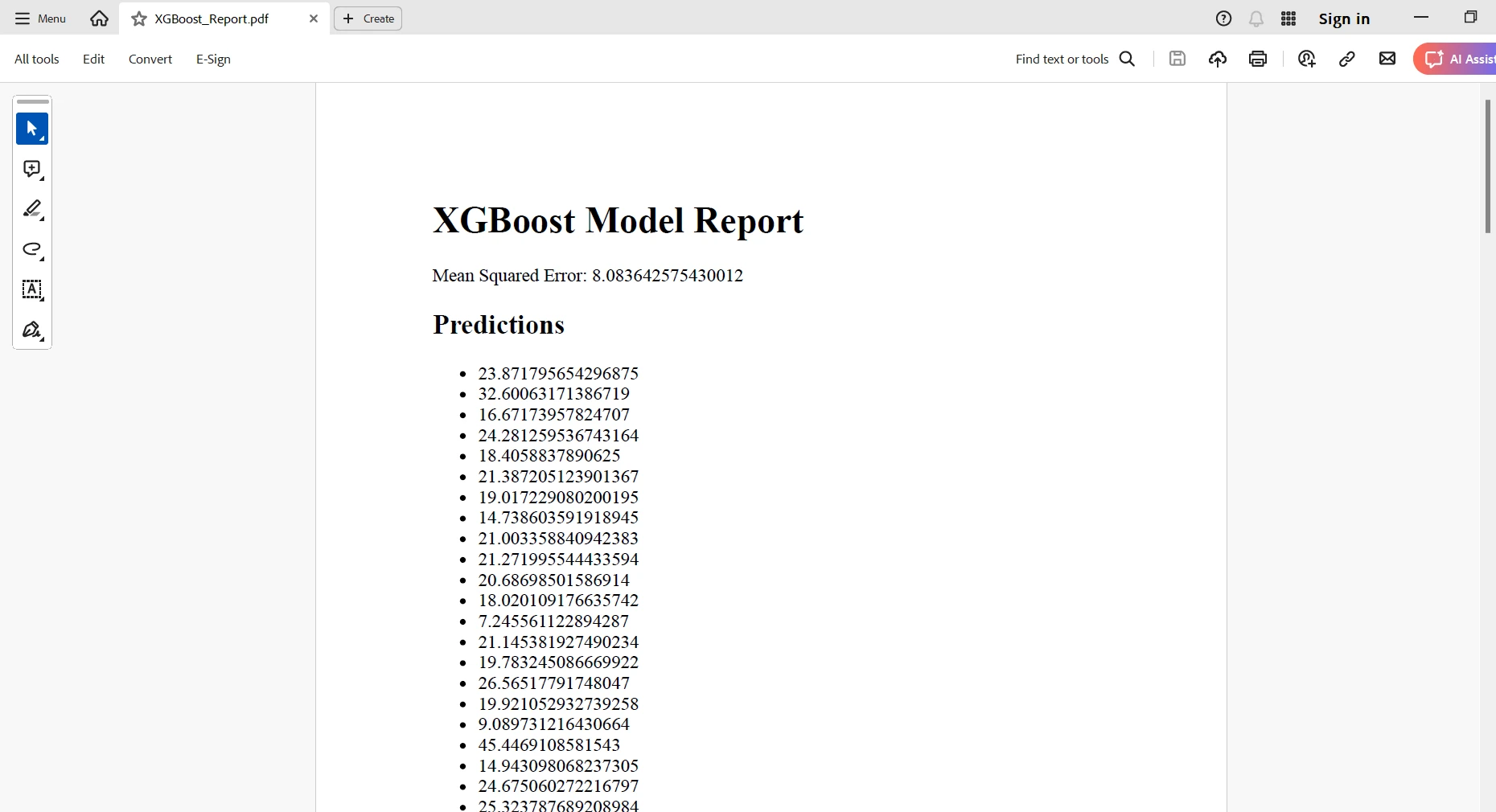This screenshot has height=812, width=1496.
Task: Select the freehand draw loop tool
Action: pos(32,249)
